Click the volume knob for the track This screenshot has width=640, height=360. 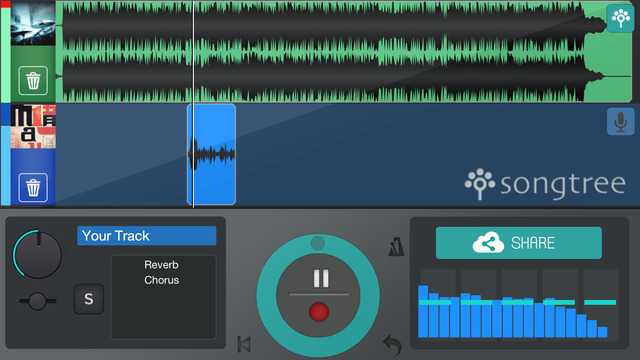point(38,255)
